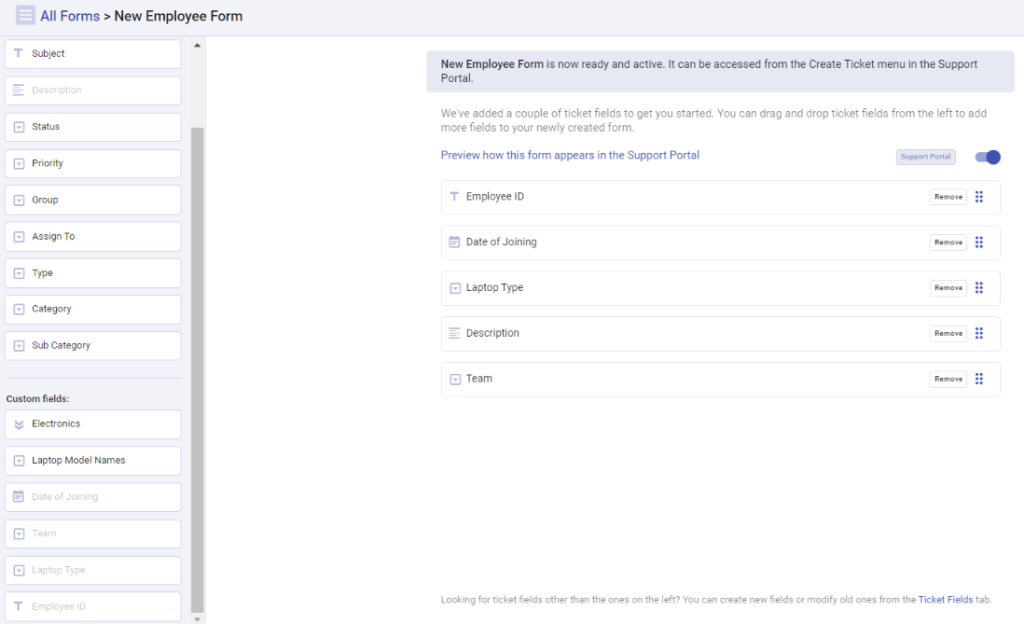Click the forms list icon beside All Forms

tap(22, 15)
